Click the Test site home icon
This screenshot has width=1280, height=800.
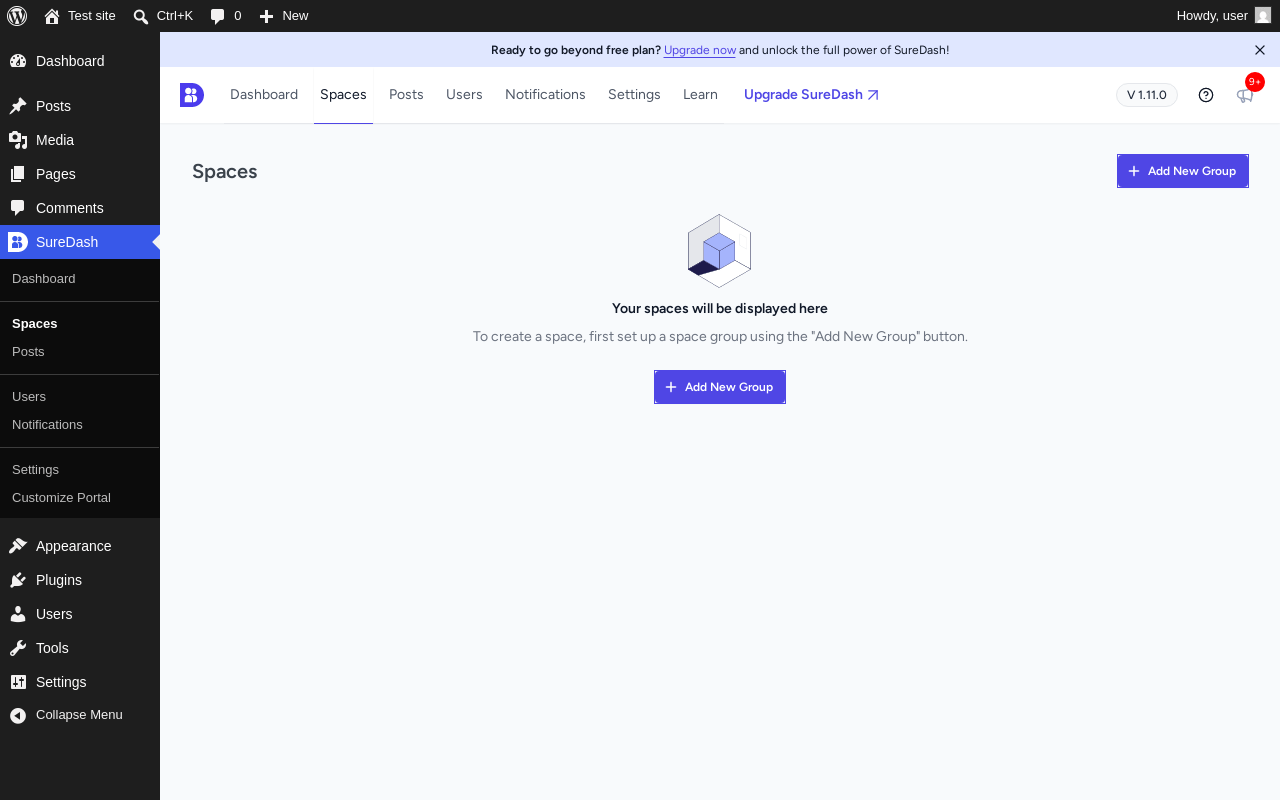[x=52, y=16]
